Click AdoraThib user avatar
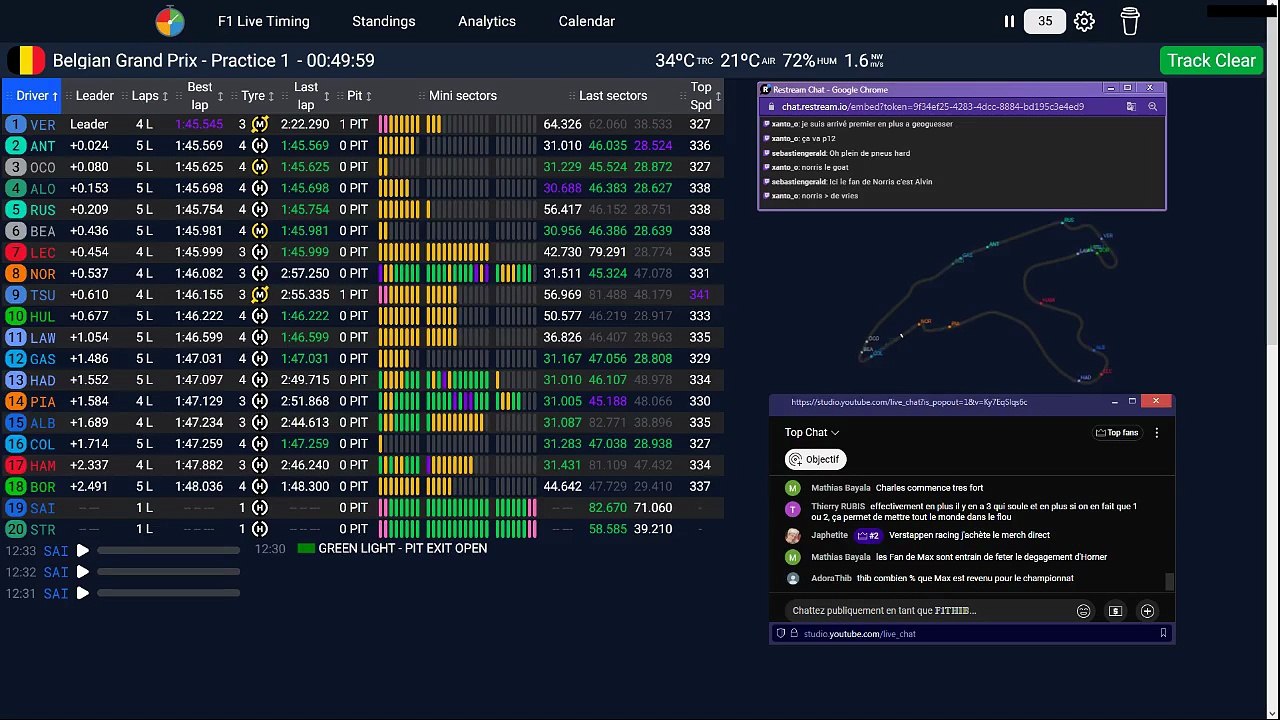Screen dimensions: 1280x720 pyautogui.click(x=793, y=578)
